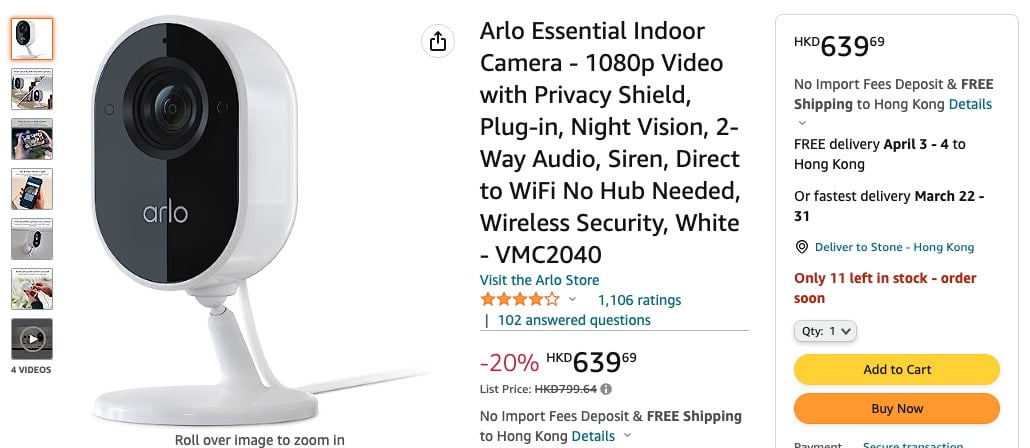Viewport: 1030px width, 448px height.
Task: Expand the chevron after Details under price
Action: tap(627, 436)
